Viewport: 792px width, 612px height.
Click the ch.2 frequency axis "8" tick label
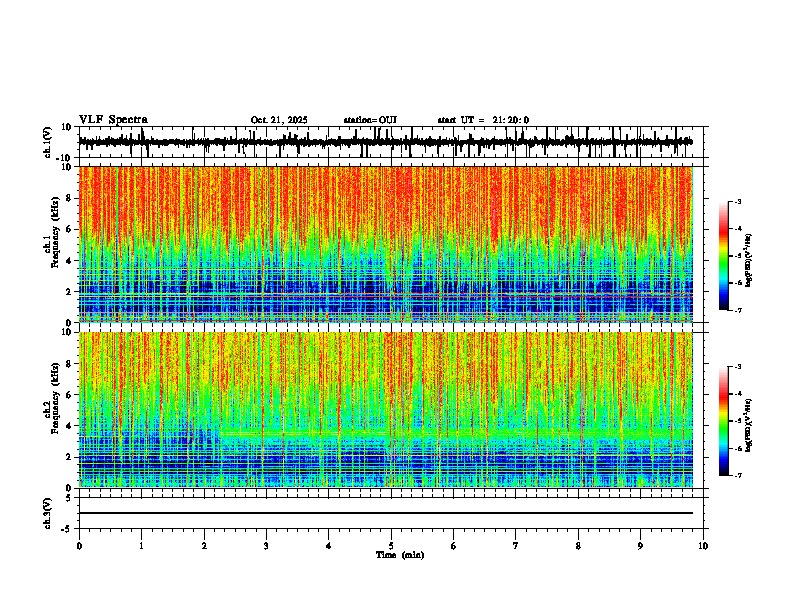[x=69, y=364]
